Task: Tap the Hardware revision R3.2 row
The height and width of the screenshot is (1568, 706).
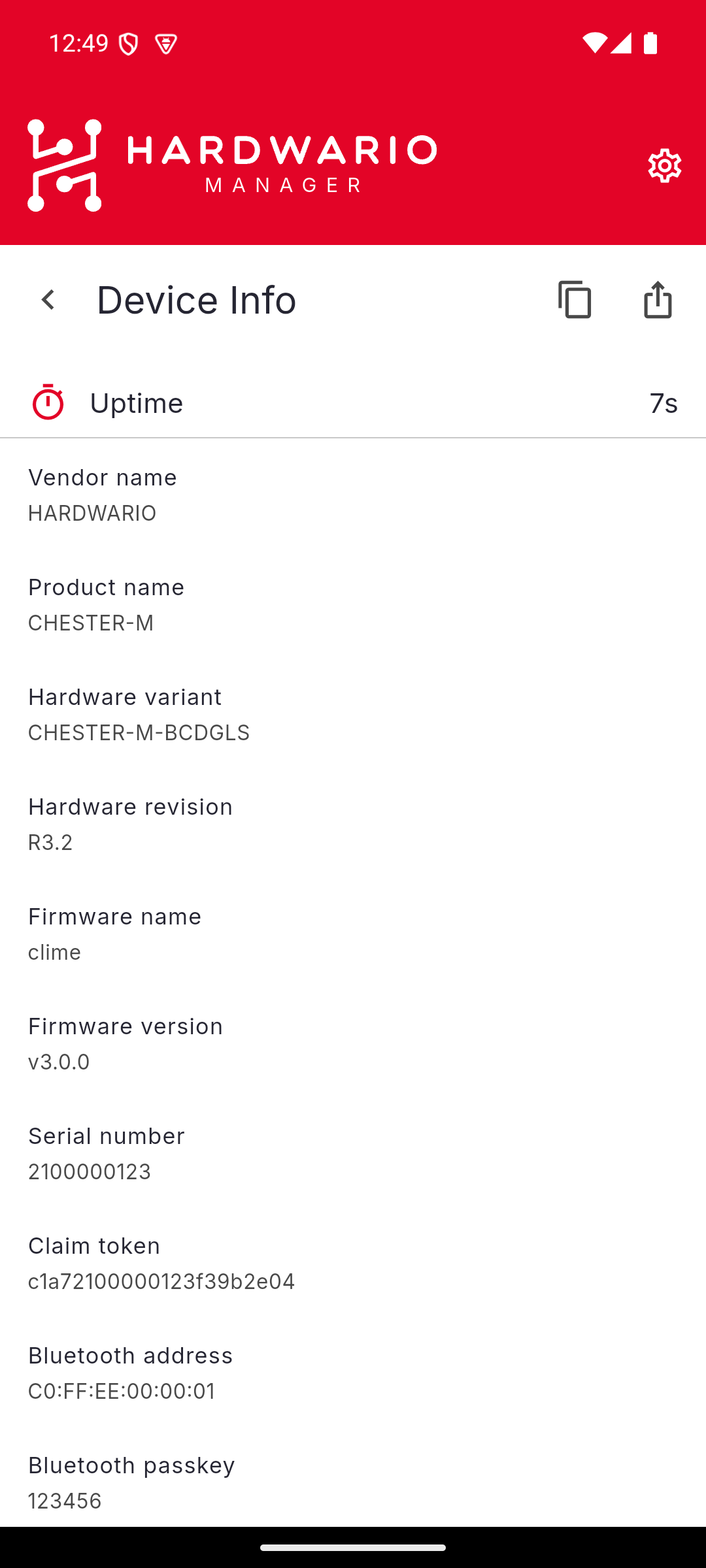Action: pos(353,824)
